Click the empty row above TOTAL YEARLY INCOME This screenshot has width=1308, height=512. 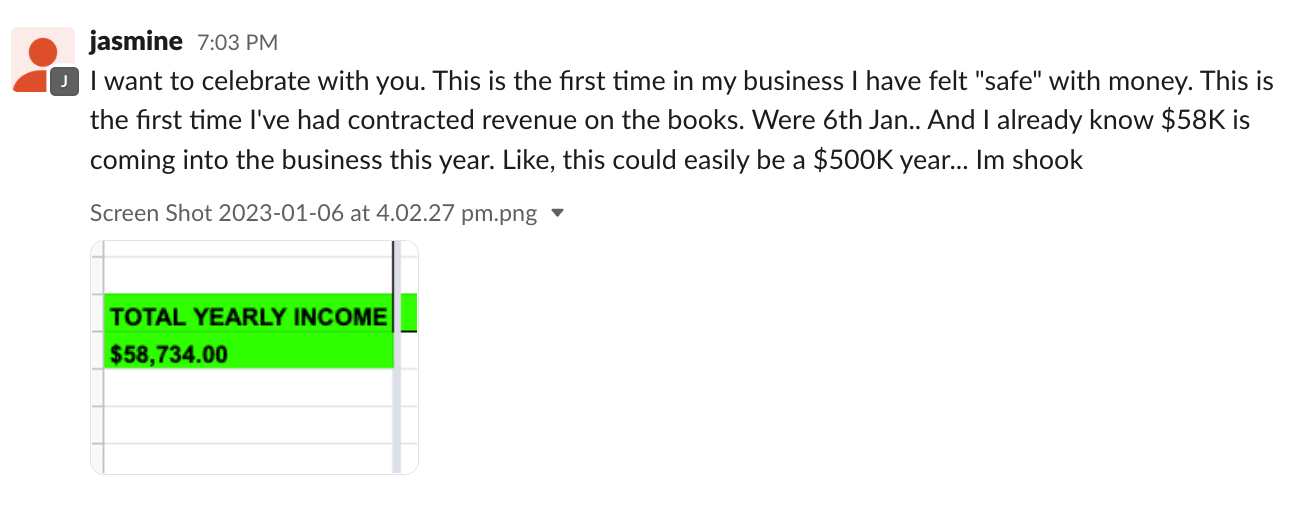point(248,275)
